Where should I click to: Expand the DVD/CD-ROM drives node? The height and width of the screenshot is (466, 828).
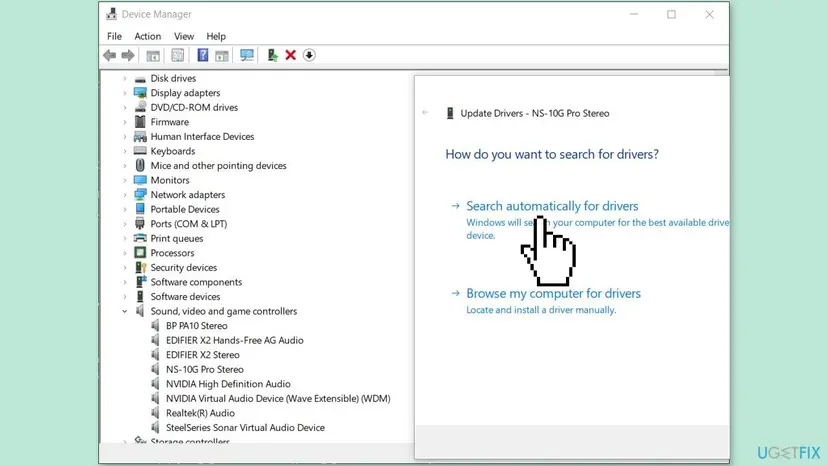[x=125, y=107]
